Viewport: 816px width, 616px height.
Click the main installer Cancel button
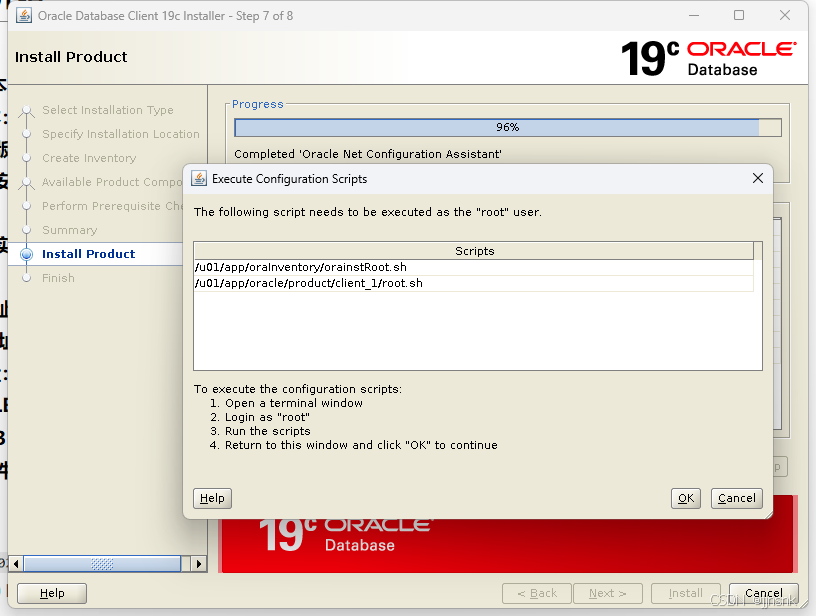pyautogui.click(x=763, y=593)
